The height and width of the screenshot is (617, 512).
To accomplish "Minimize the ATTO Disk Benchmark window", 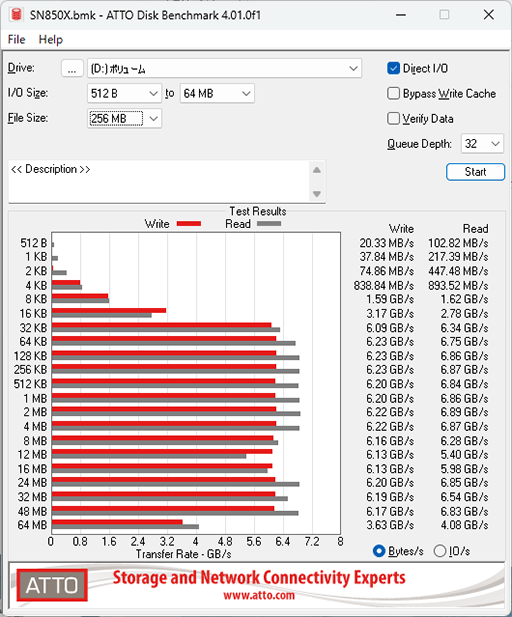I will point(401,15).
